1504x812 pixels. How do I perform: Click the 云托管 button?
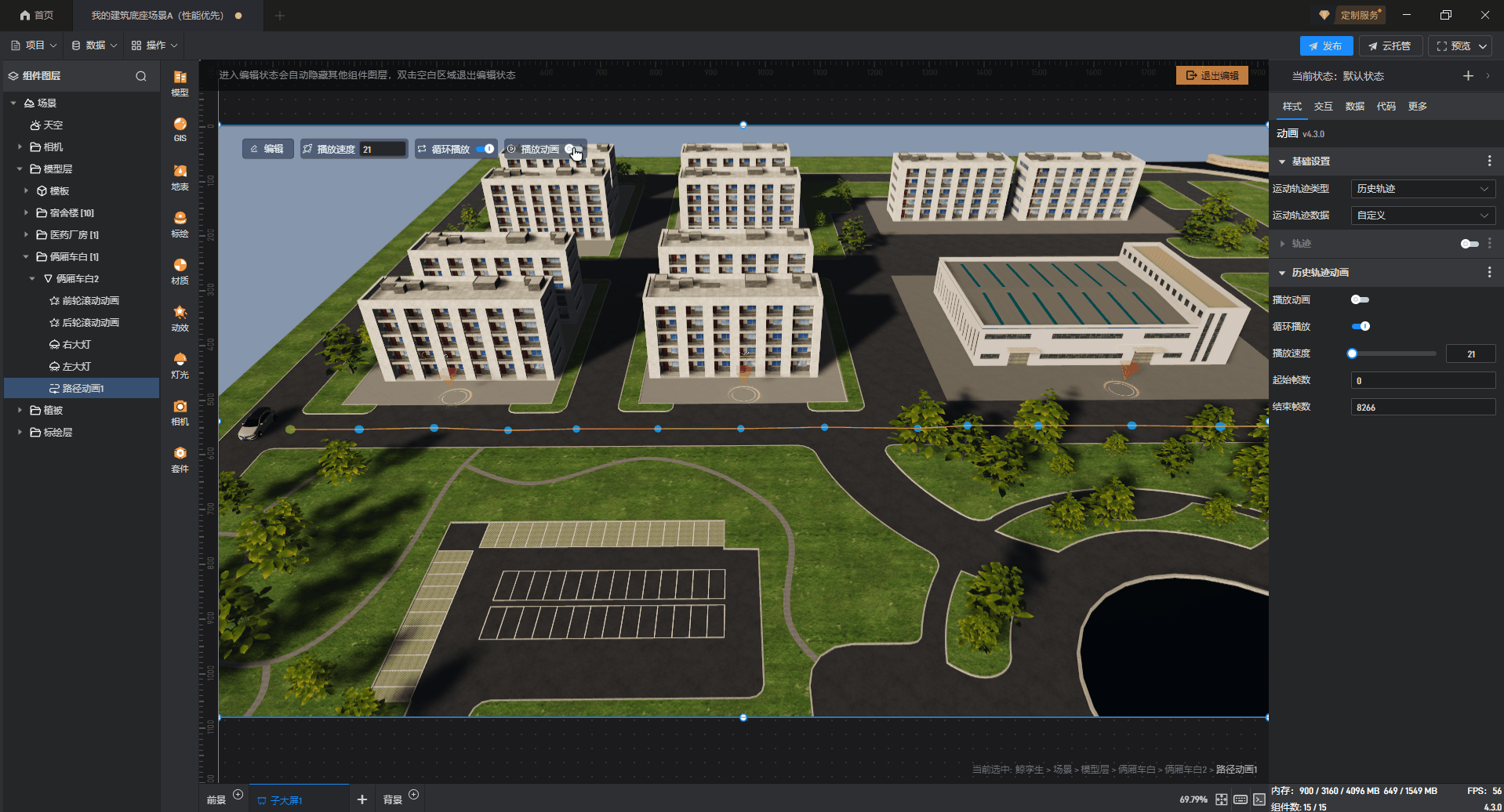pyautogui.click(x=1390, y=46)
